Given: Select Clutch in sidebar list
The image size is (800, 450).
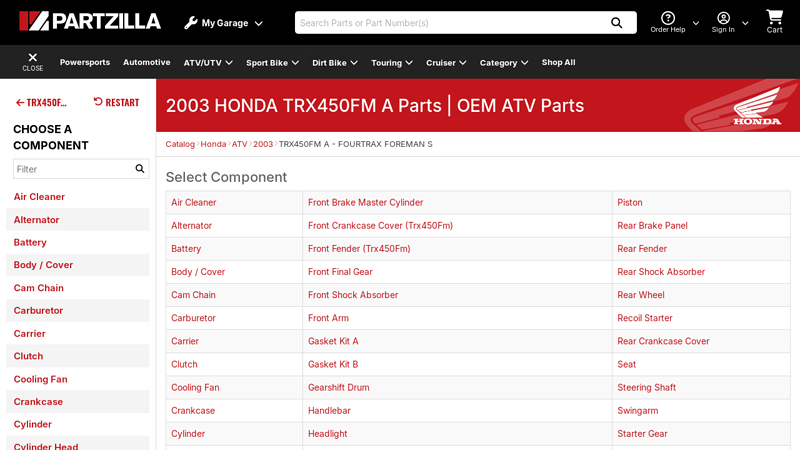Looking at the screenshot, I should pyautogui.click(x=28, y=356).
